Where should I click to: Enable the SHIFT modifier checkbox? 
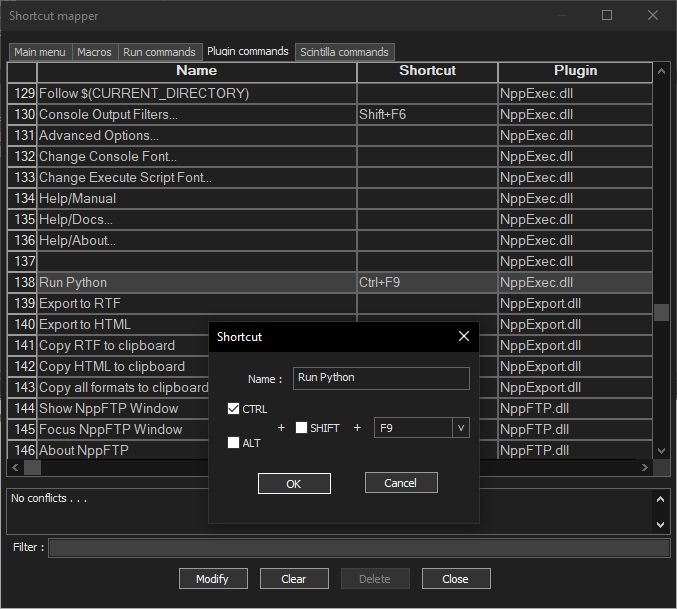pos(302,428)
